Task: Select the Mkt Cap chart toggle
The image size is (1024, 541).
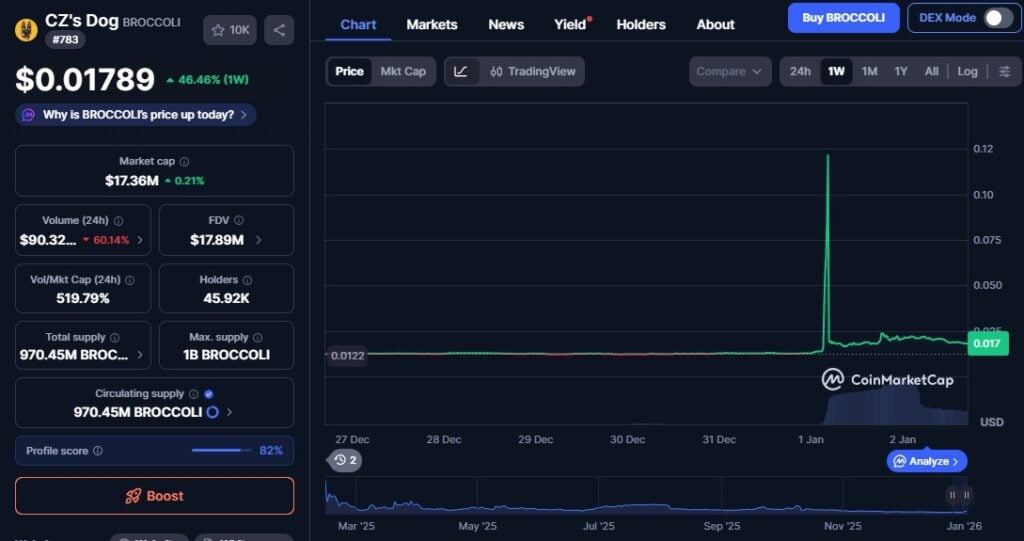Action: [x=403, y=72]
